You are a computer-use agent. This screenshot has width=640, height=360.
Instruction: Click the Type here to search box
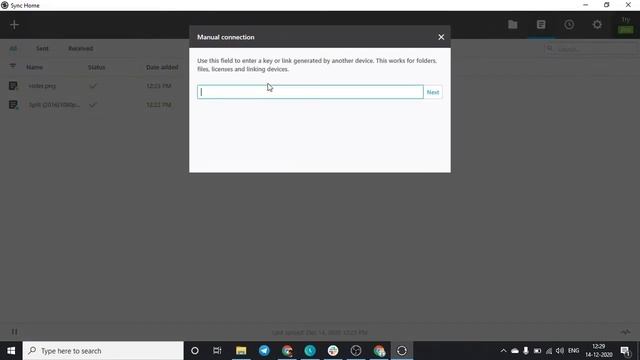pos(103,351)
